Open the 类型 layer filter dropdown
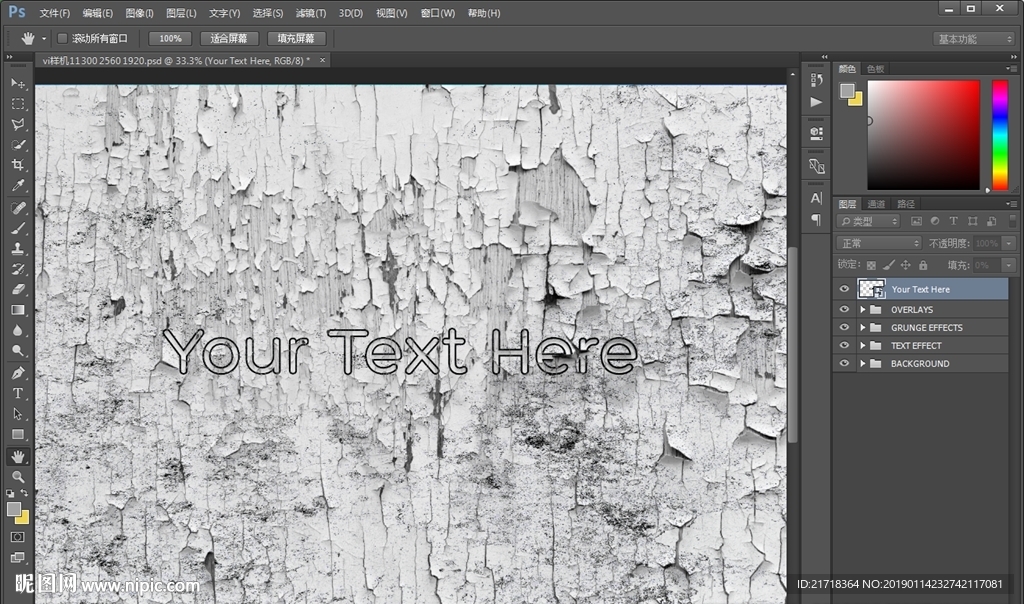Screen dimensions: 1024x604 (869, 221)
